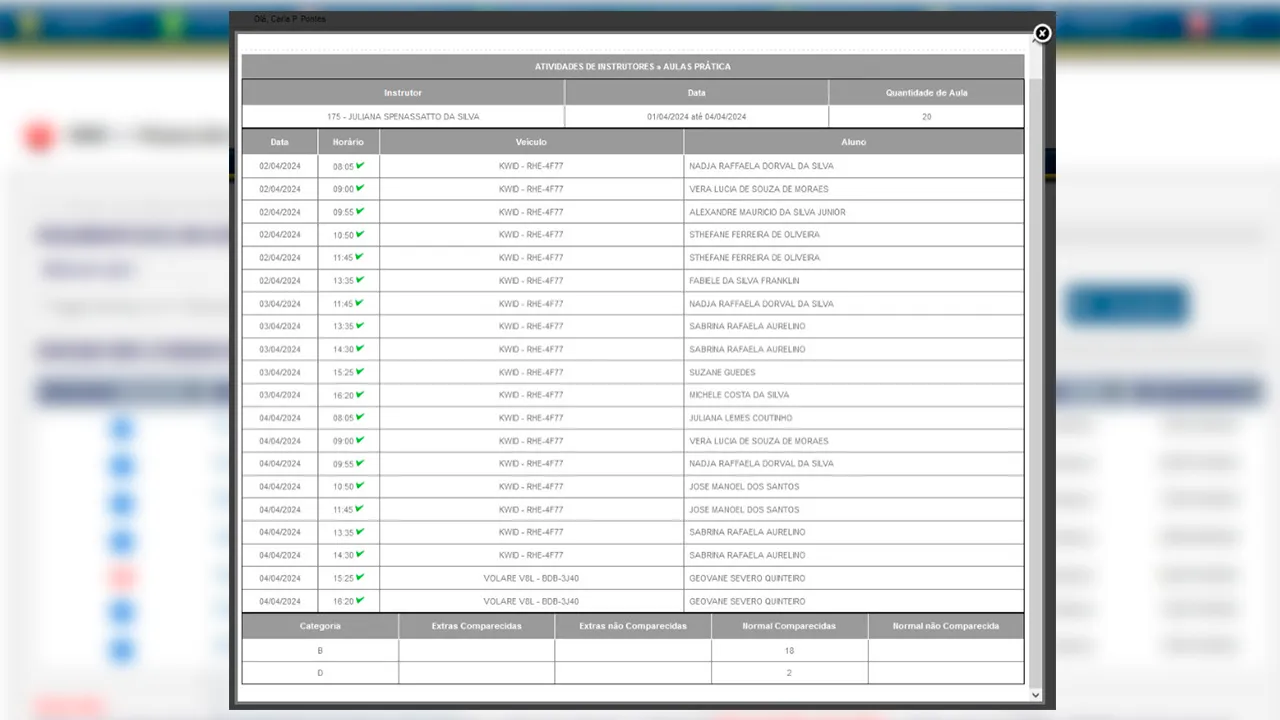Click green checkmark for 04/04/2024 13:35 lesson
1280x720 pixels.
360,532
